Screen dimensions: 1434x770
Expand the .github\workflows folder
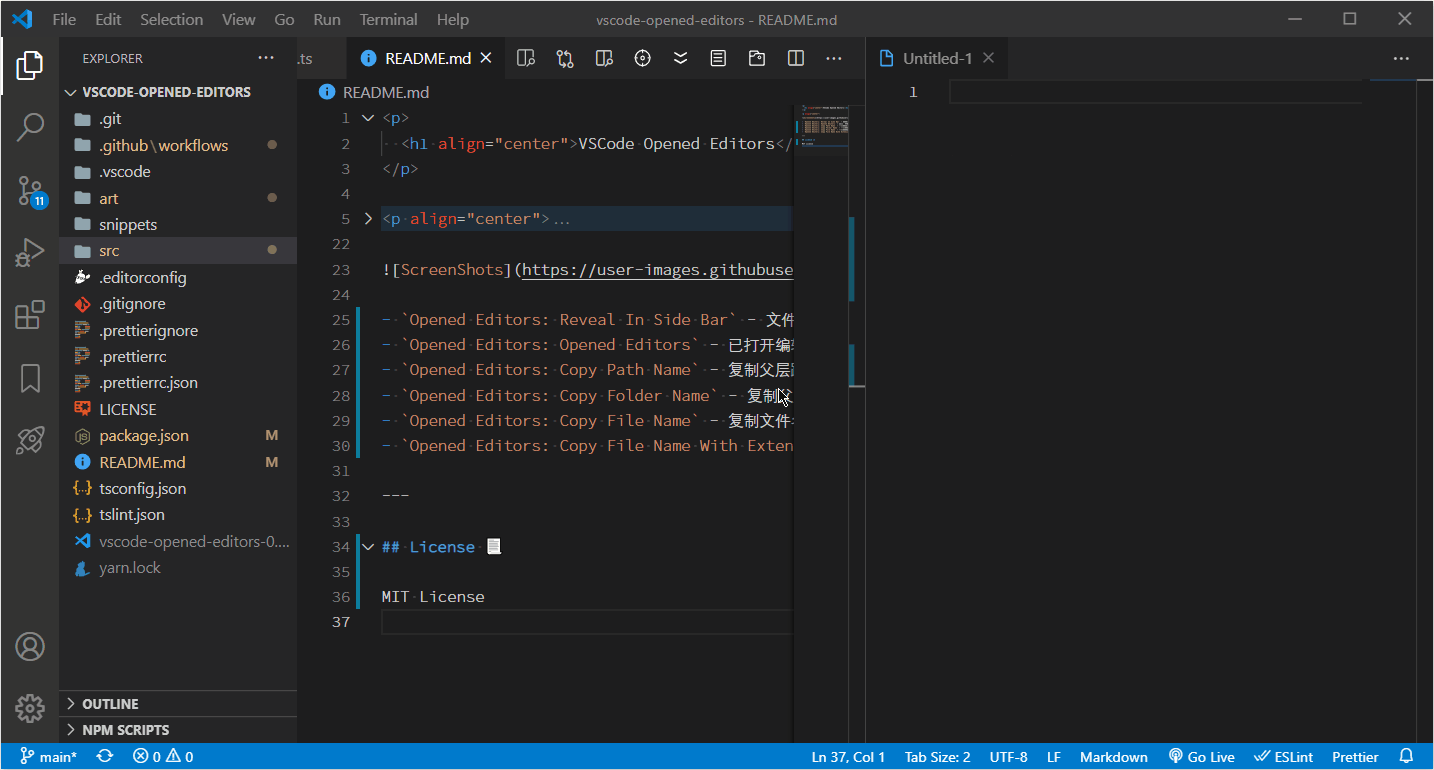click(x=178, y=145)
